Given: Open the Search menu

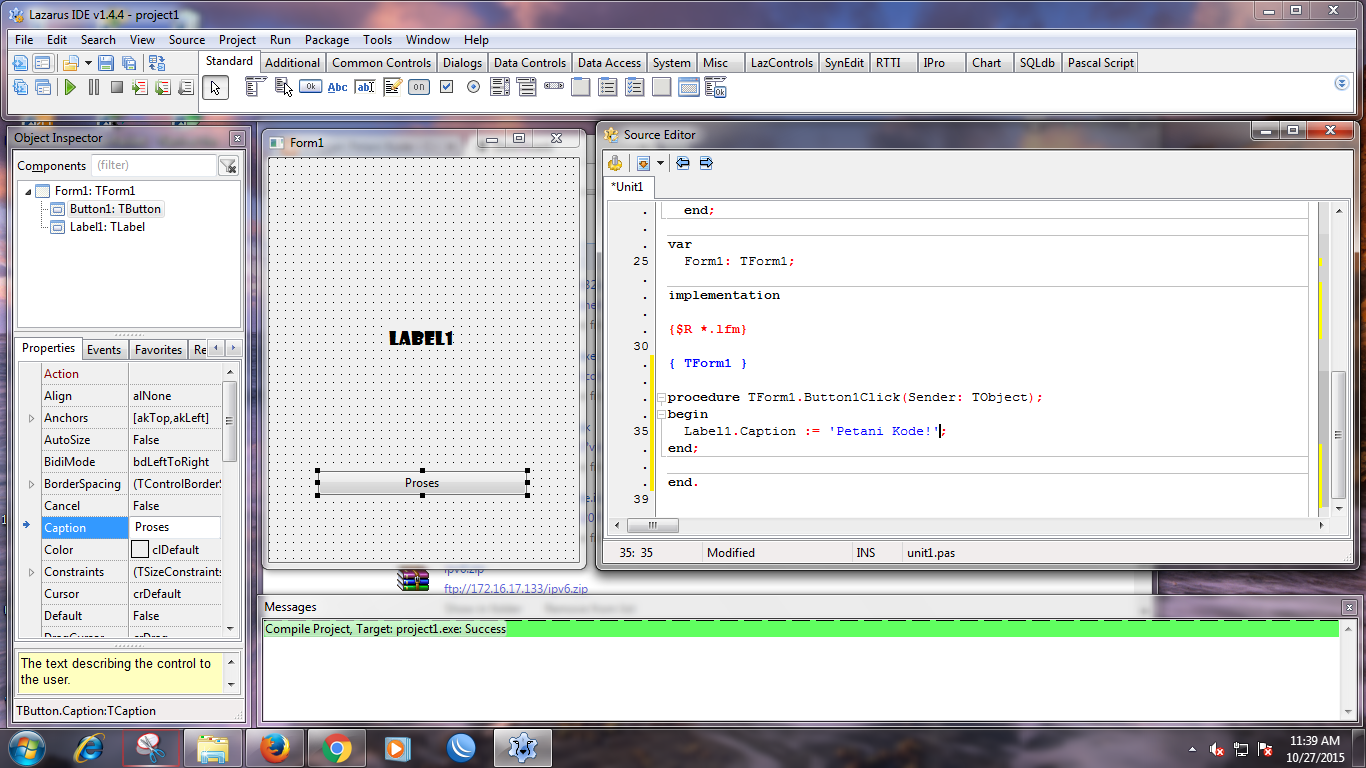Looking at the screenshot, I should pyautogui.click(x=98, y=40).
